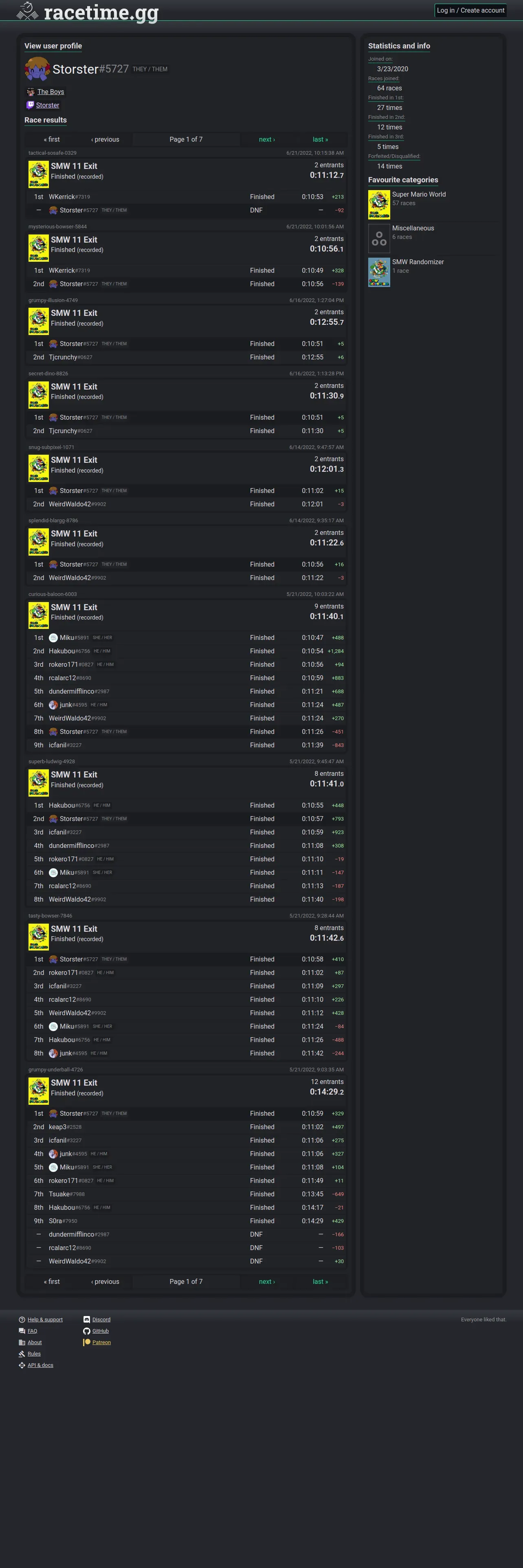The height and width of the screenshot is (1568, 523).
Task: Click the Rules gavel icon
Action: pyautogui.click(x=22, y=1354)
